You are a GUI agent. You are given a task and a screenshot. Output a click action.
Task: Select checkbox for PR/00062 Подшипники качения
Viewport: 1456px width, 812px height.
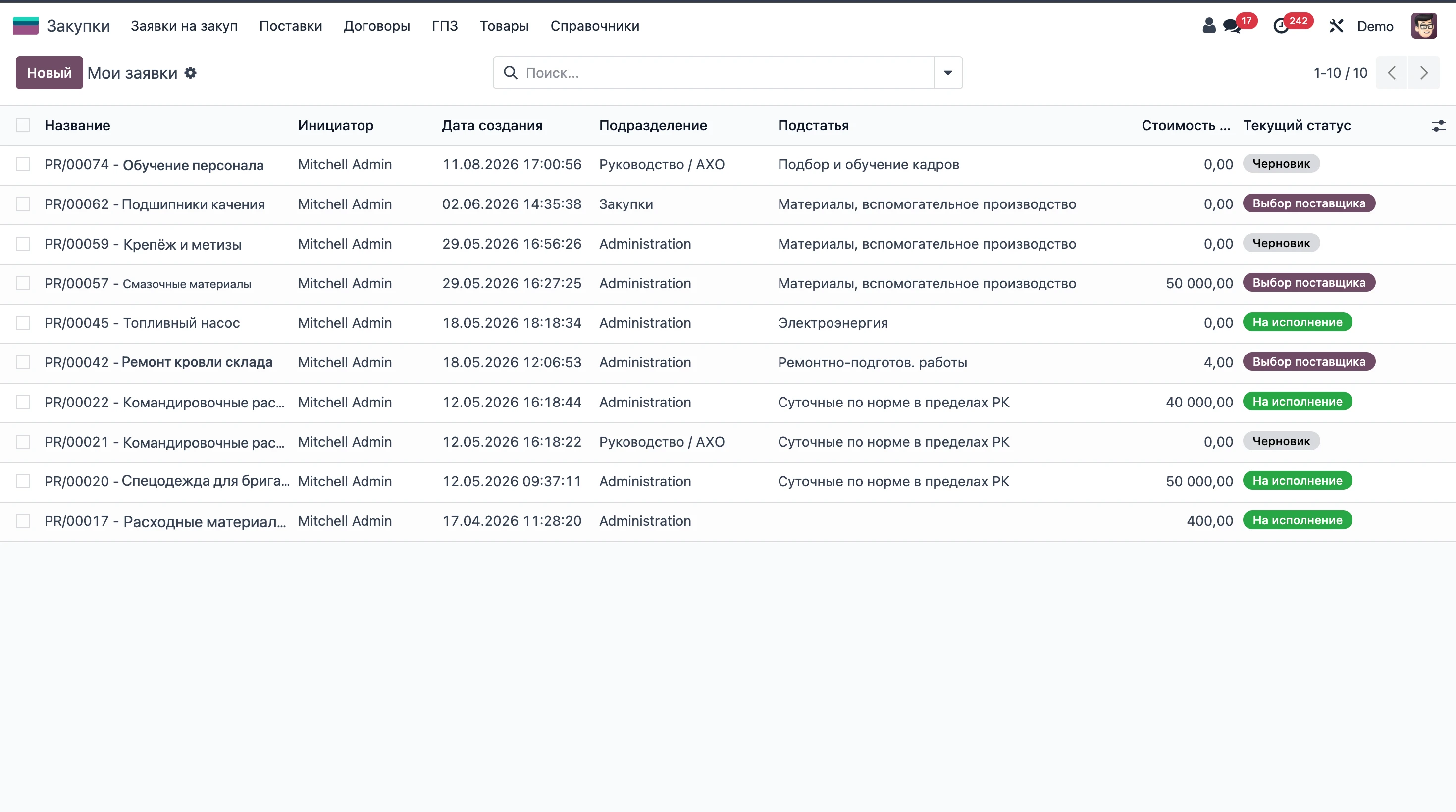23,204
